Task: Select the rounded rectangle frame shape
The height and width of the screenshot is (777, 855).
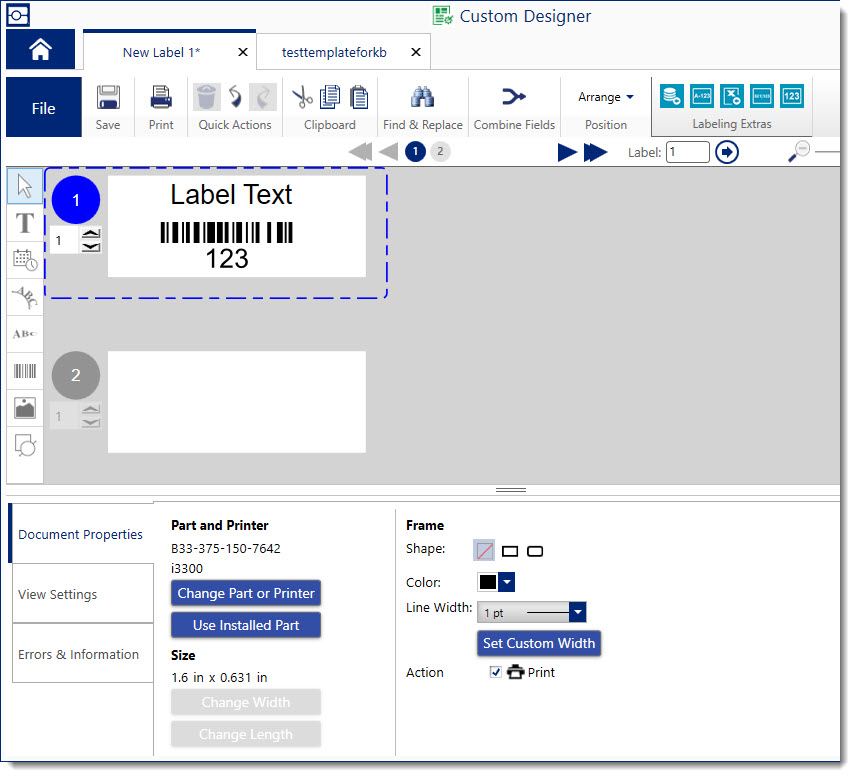Action: [x=535, y=551]
